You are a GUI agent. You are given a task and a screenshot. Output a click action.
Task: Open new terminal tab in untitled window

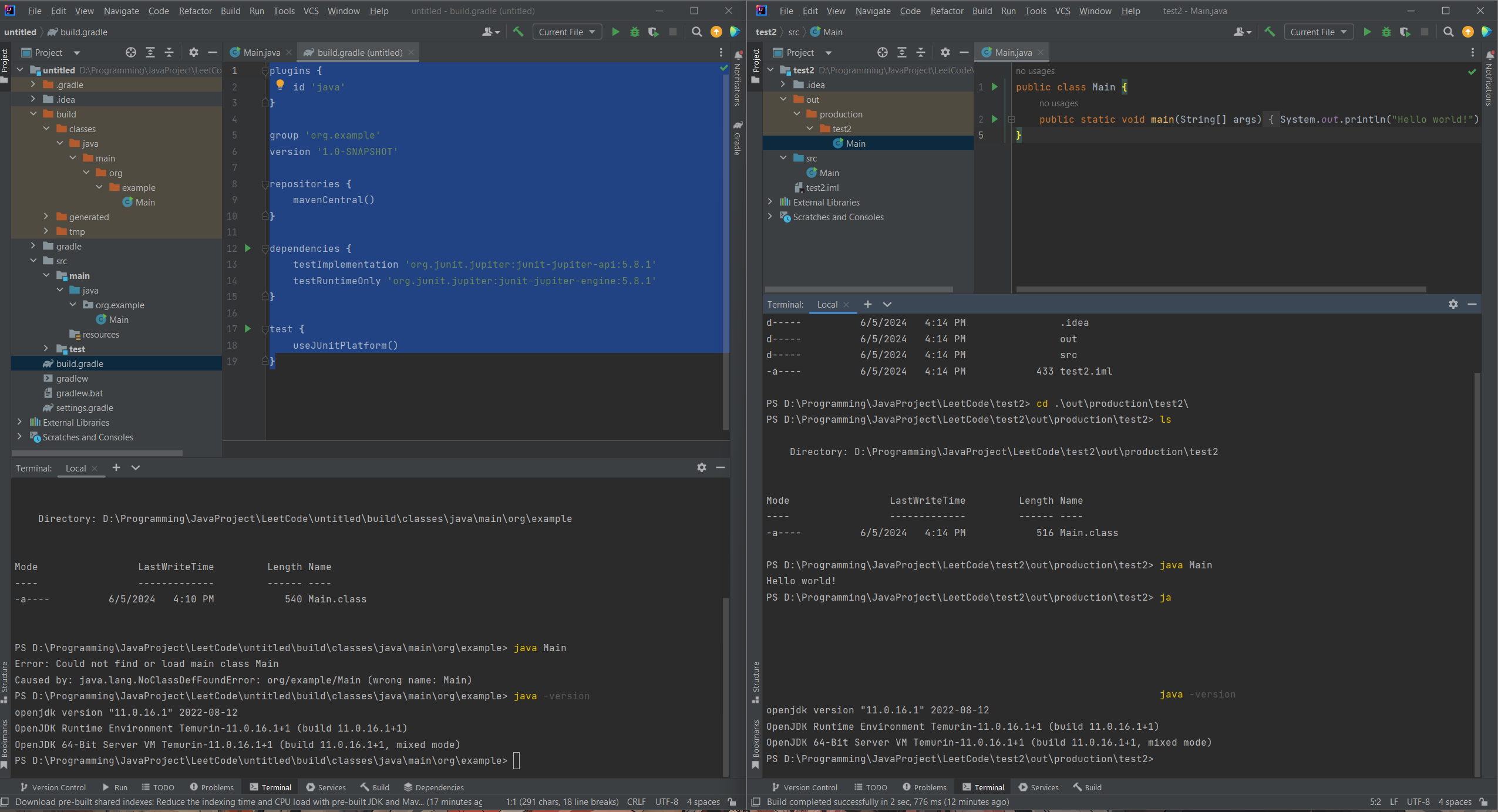pyautogui.click(x=116, y=468)
